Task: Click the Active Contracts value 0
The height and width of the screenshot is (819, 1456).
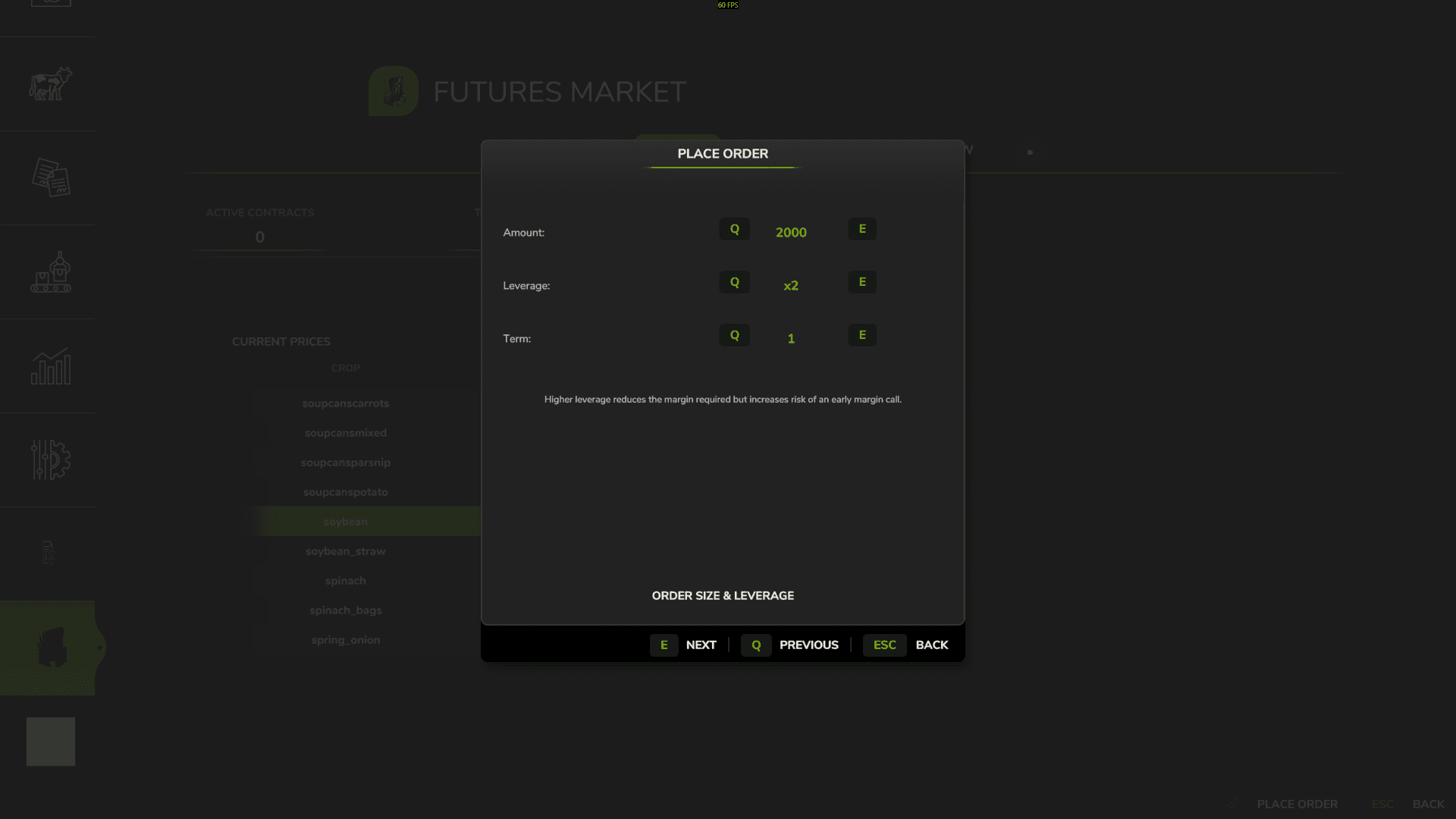Action: click(260, 237)
